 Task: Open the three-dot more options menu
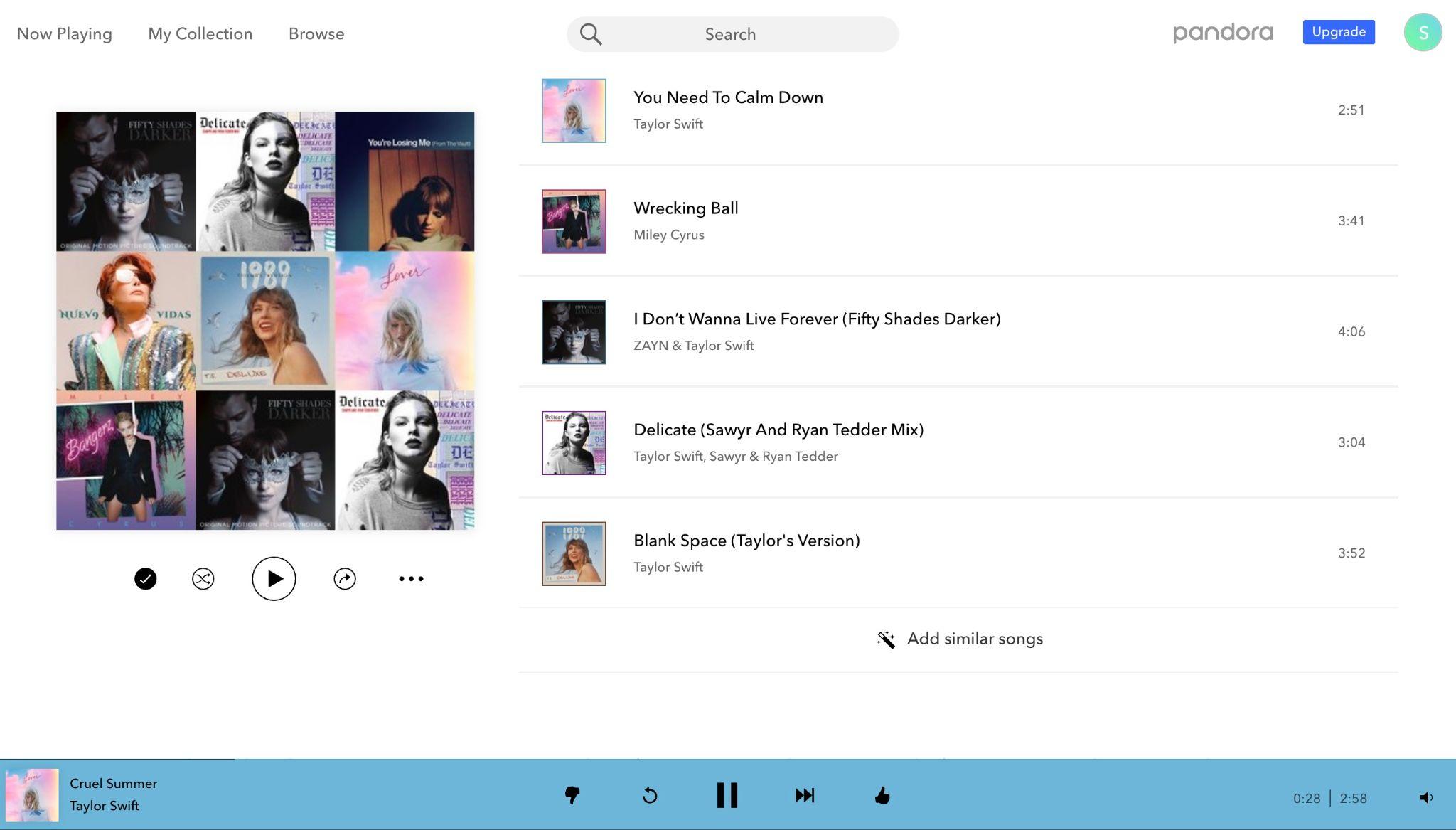(x=411, y=578)
